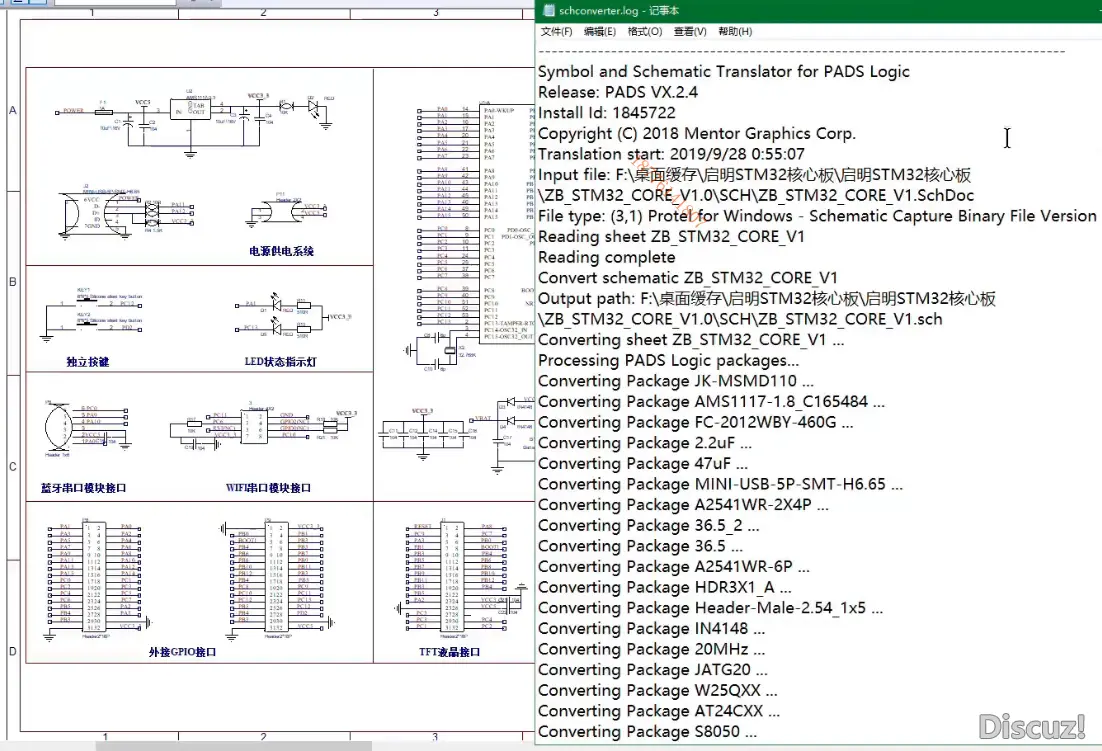Click the 独立按键 label in the schematic

tap(88, 362)
